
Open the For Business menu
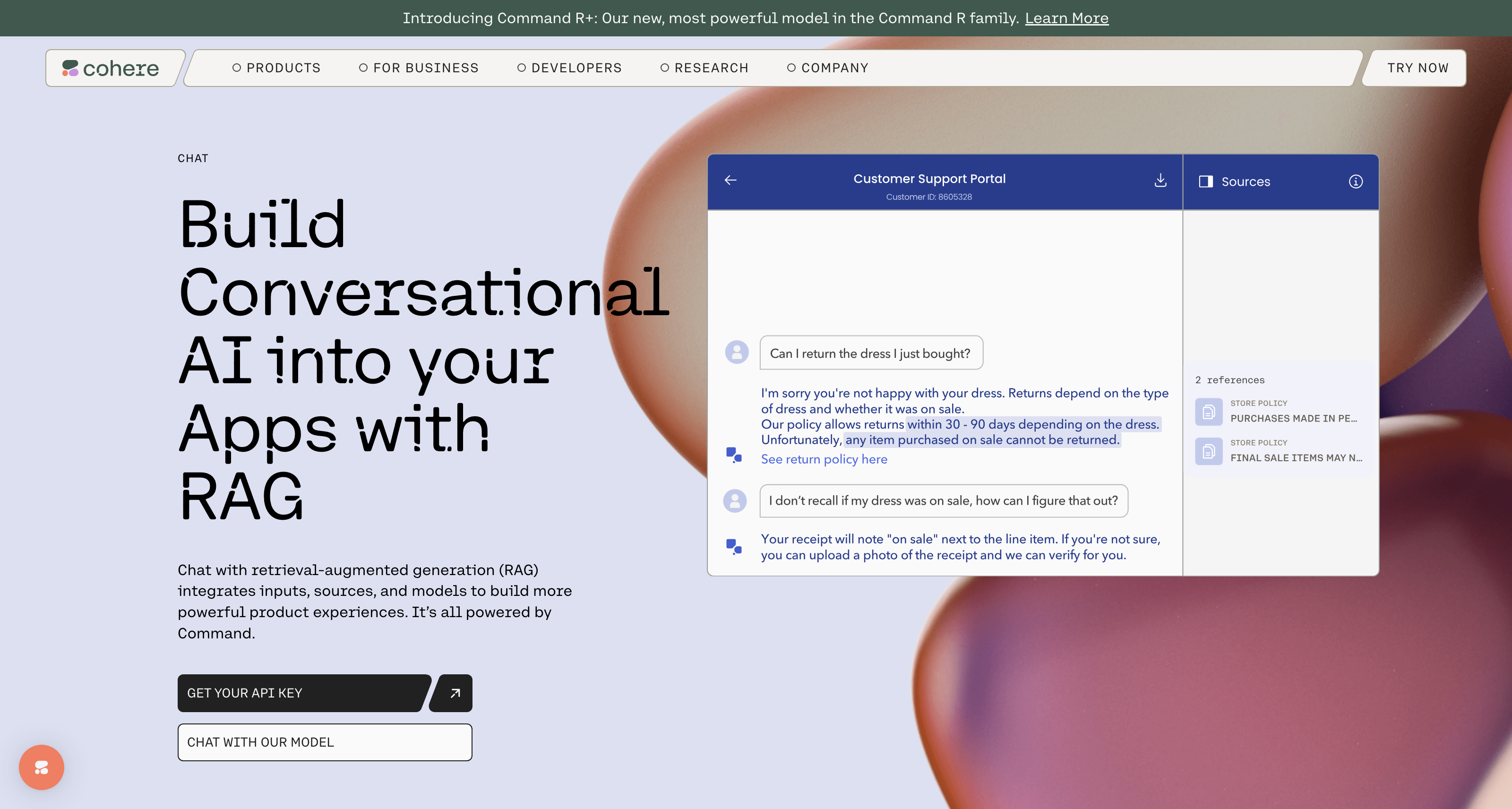tap(419, 68)
